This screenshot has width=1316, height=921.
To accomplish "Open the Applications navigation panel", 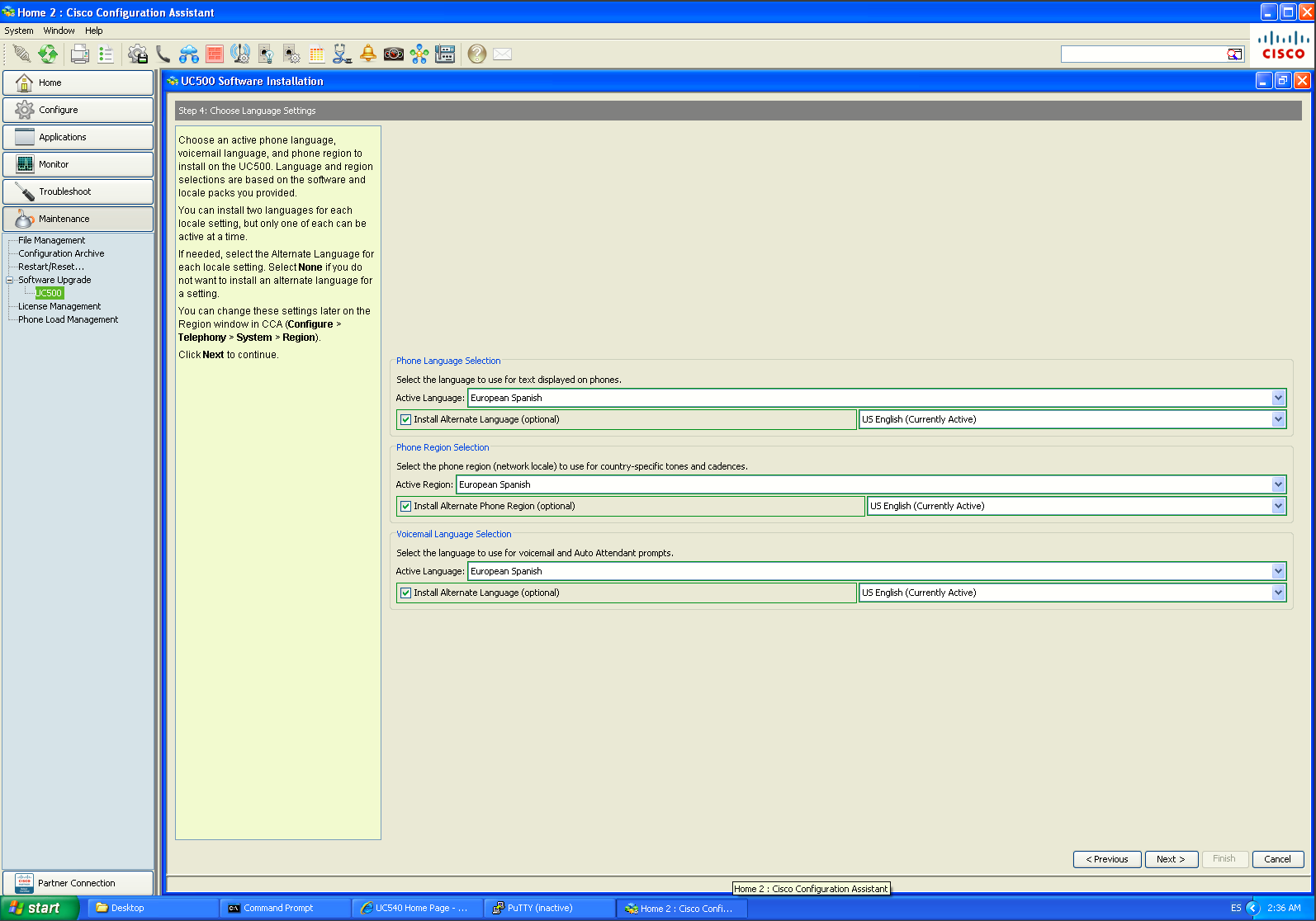I will (78, 137).
